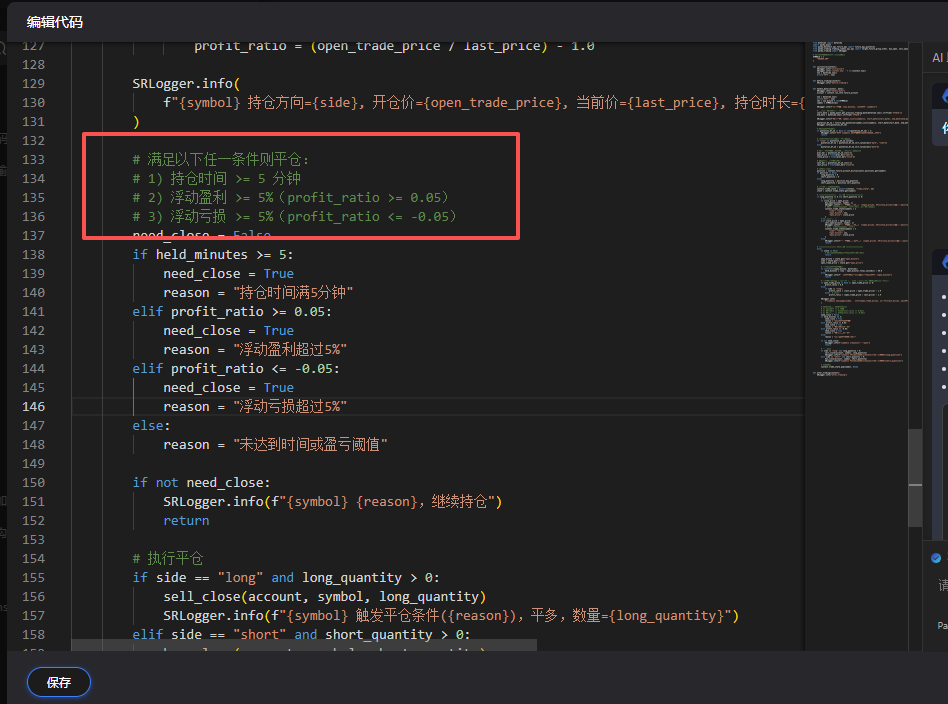Click line number 138 in the gutter
The height and width of the screenshot is (704, 948).
33,255
